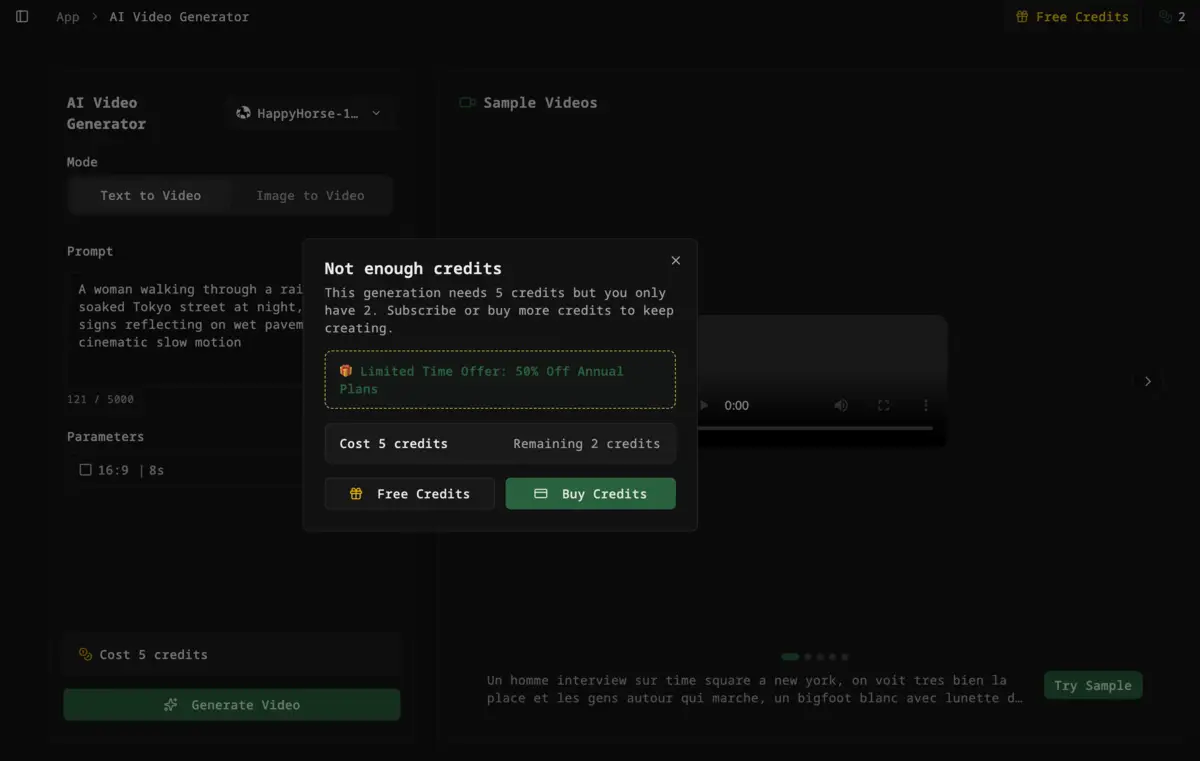
Task: Select the Text to Video mode
Action: pyautogui.click(x=150, y=195)
